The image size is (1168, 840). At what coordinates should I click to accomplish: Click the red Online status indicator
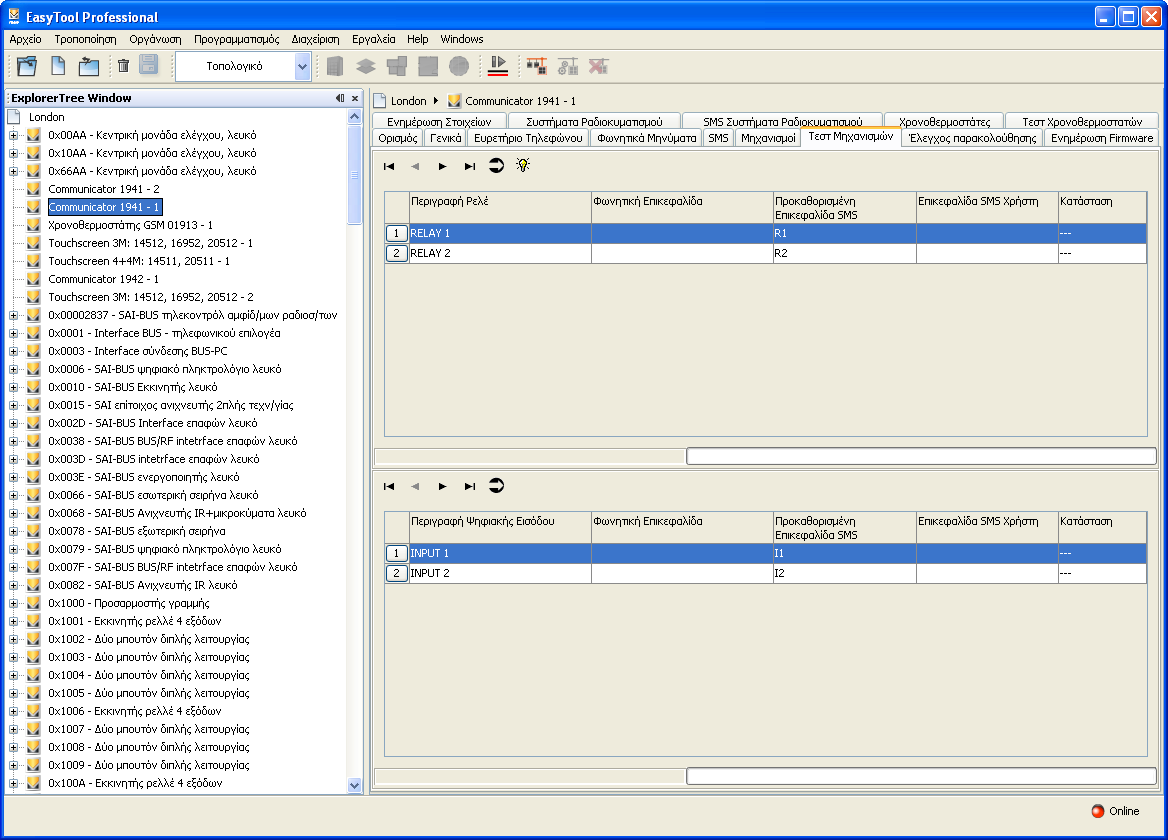(x=1098, y=811)
